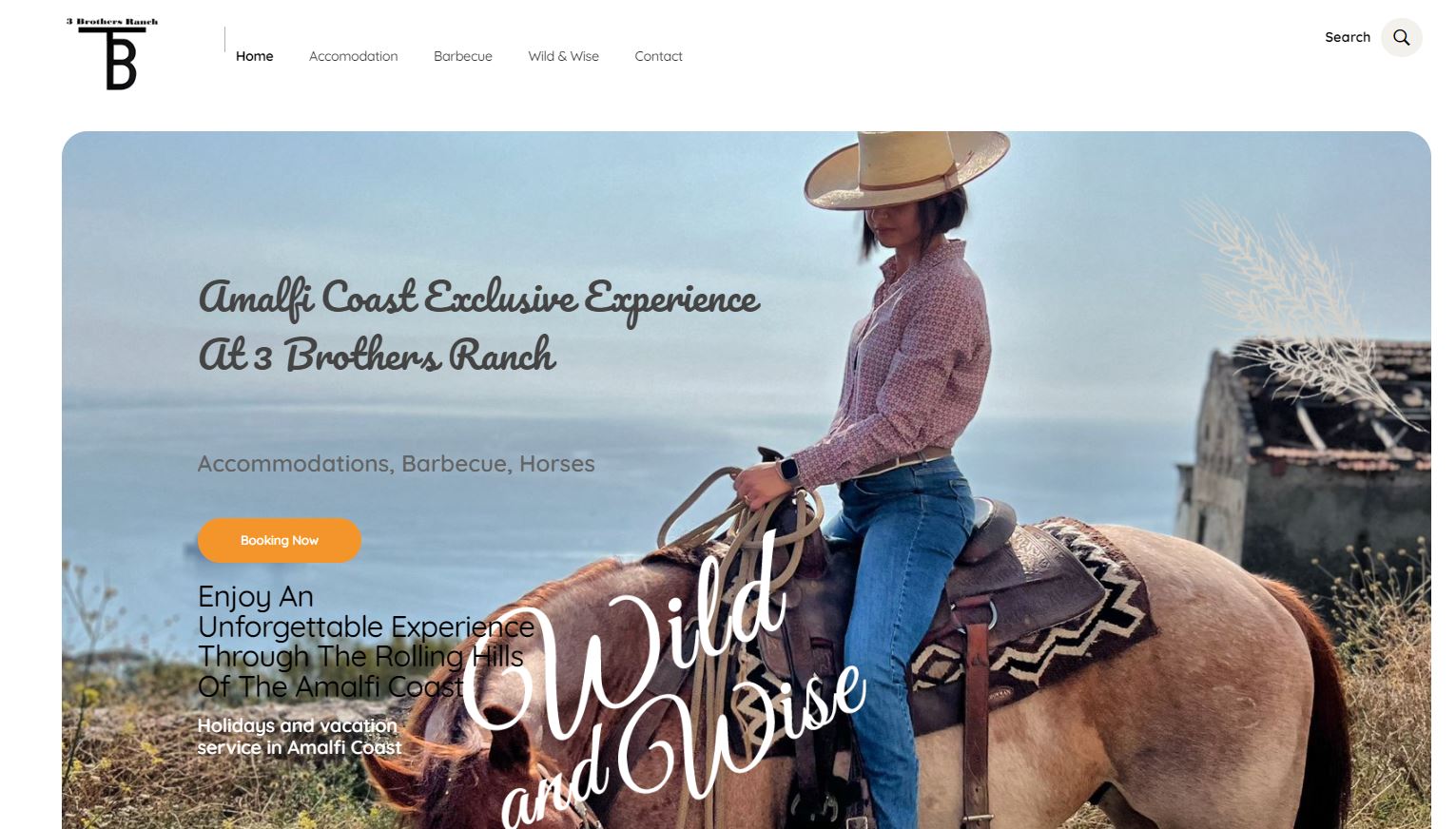Click the rider's smartwatch in hero image
Image resolution: width=1456 pixels, height=829 pixels.
[788, 470]
